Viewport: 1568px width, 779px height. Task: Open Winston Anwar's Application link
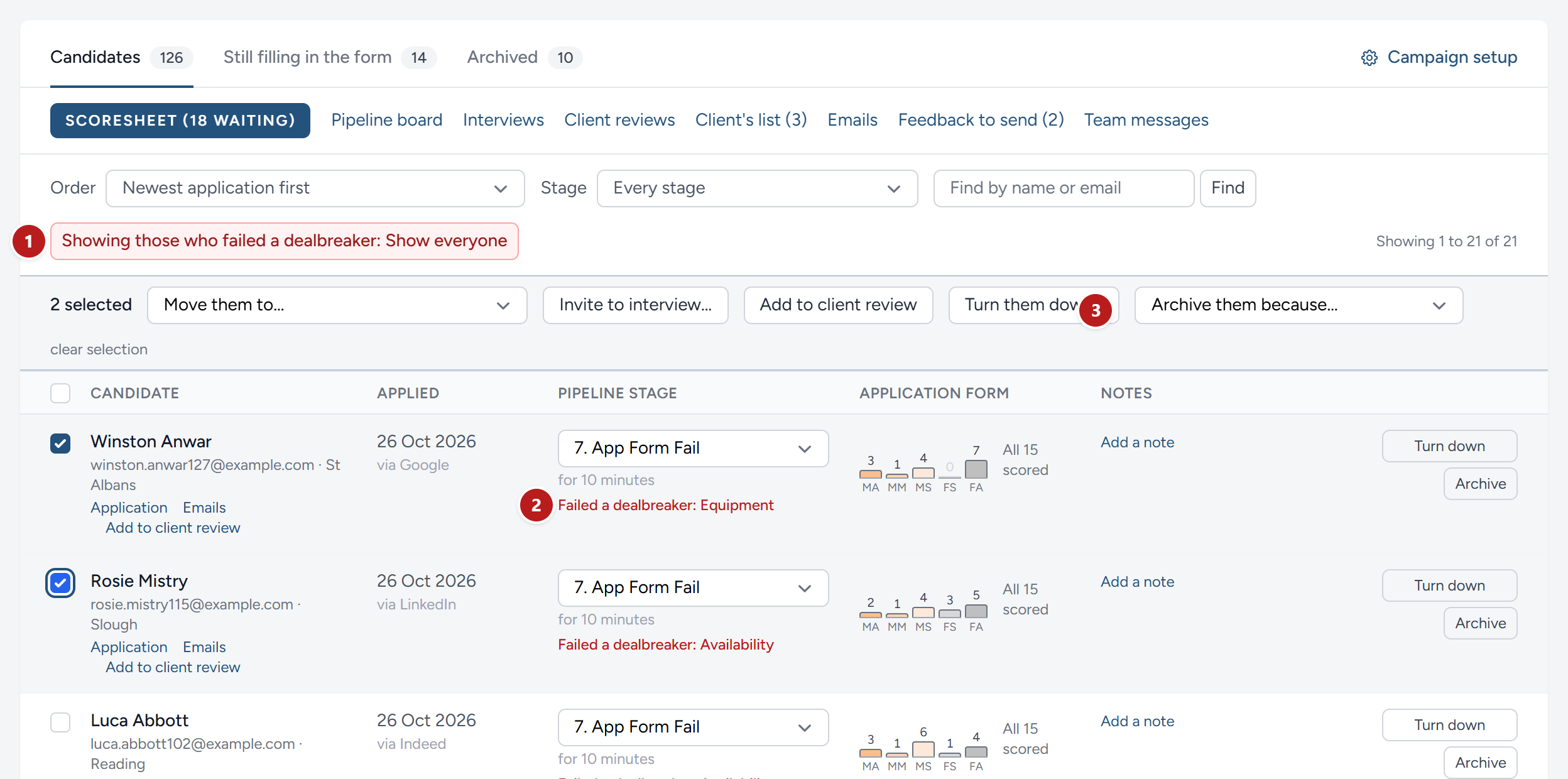point(129,508)
